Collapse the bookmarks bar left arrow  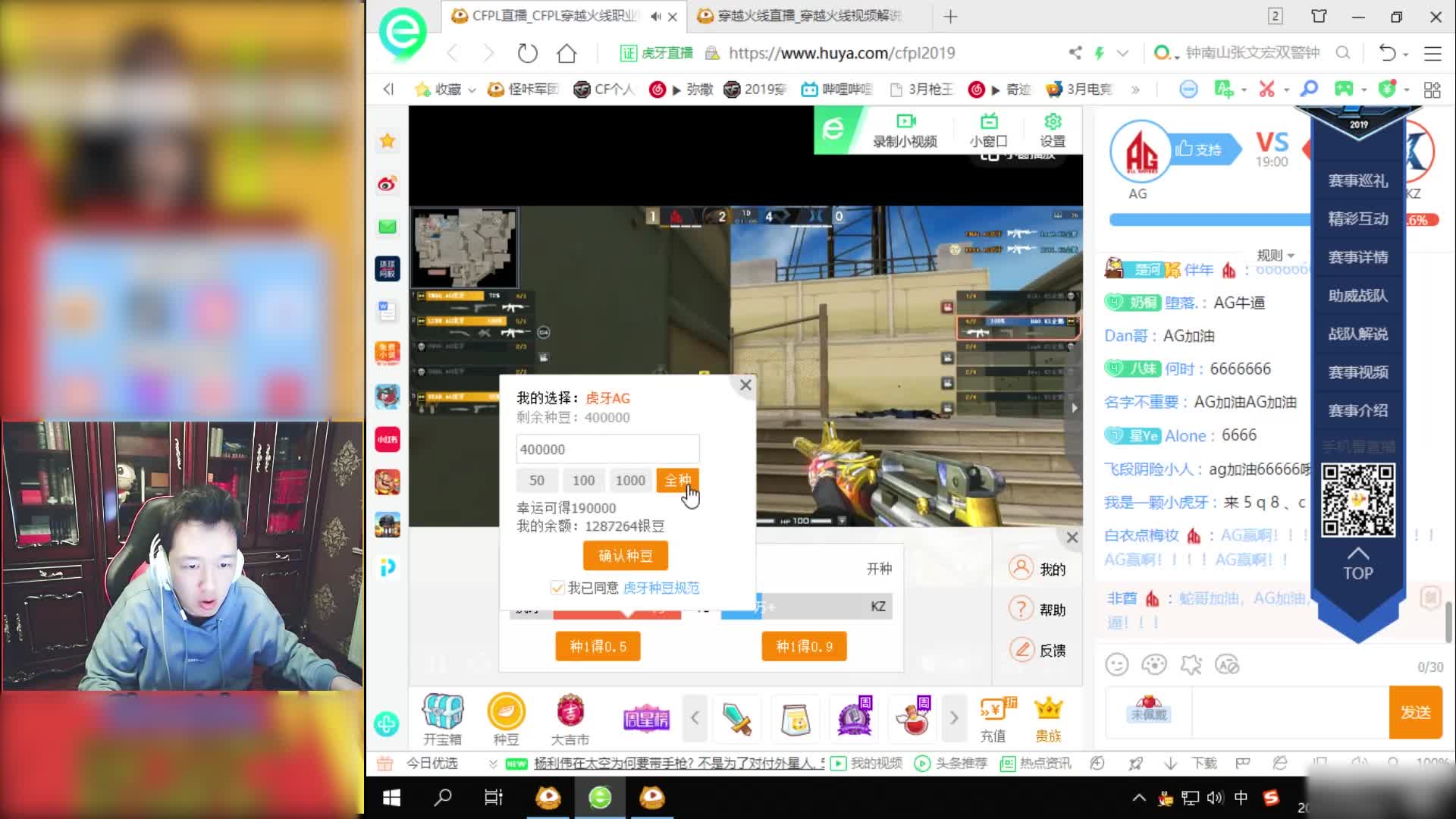coord(388,89)
